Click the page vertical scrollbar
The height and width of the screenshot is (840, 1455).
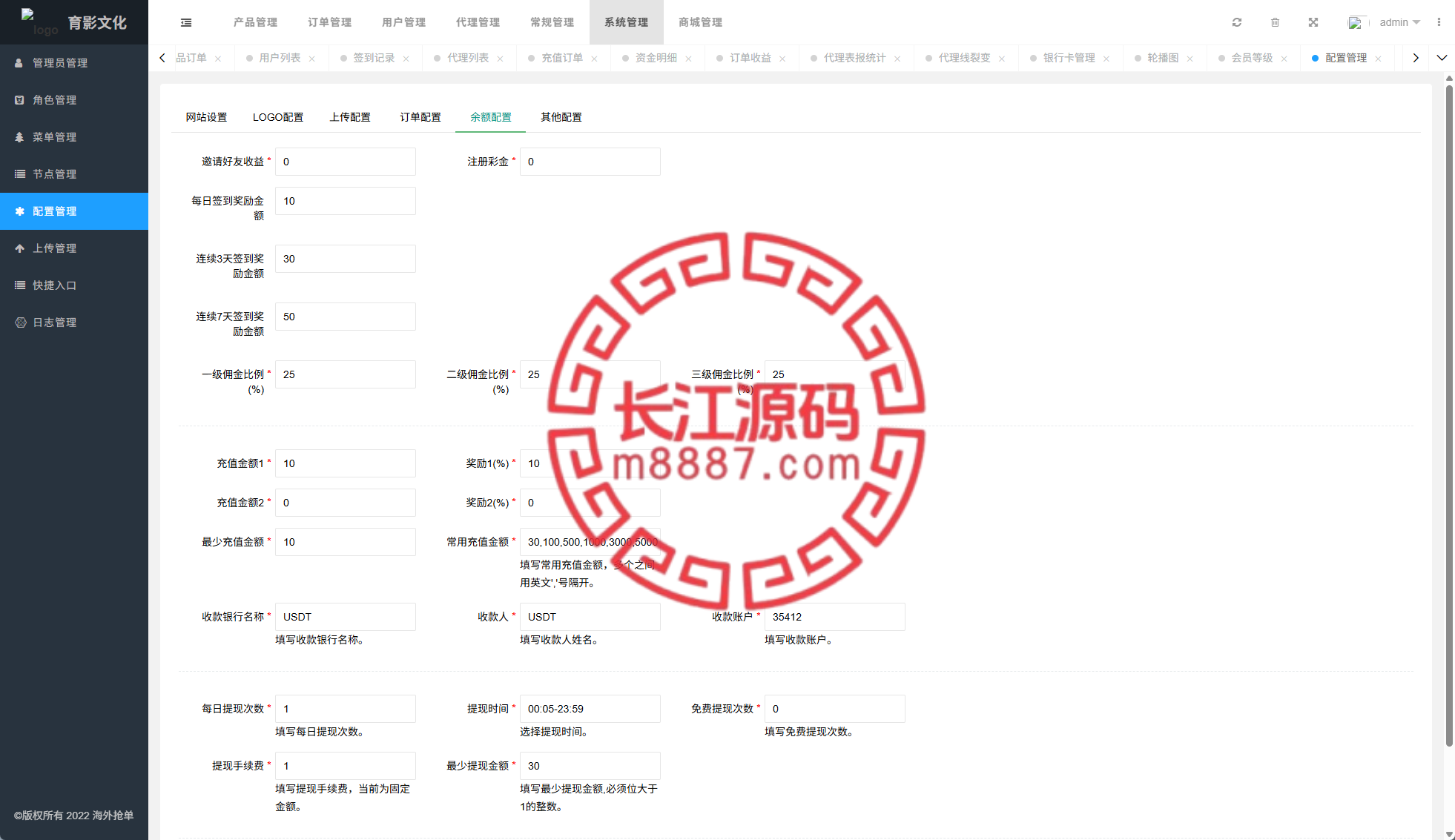[x=1449, y=415]
